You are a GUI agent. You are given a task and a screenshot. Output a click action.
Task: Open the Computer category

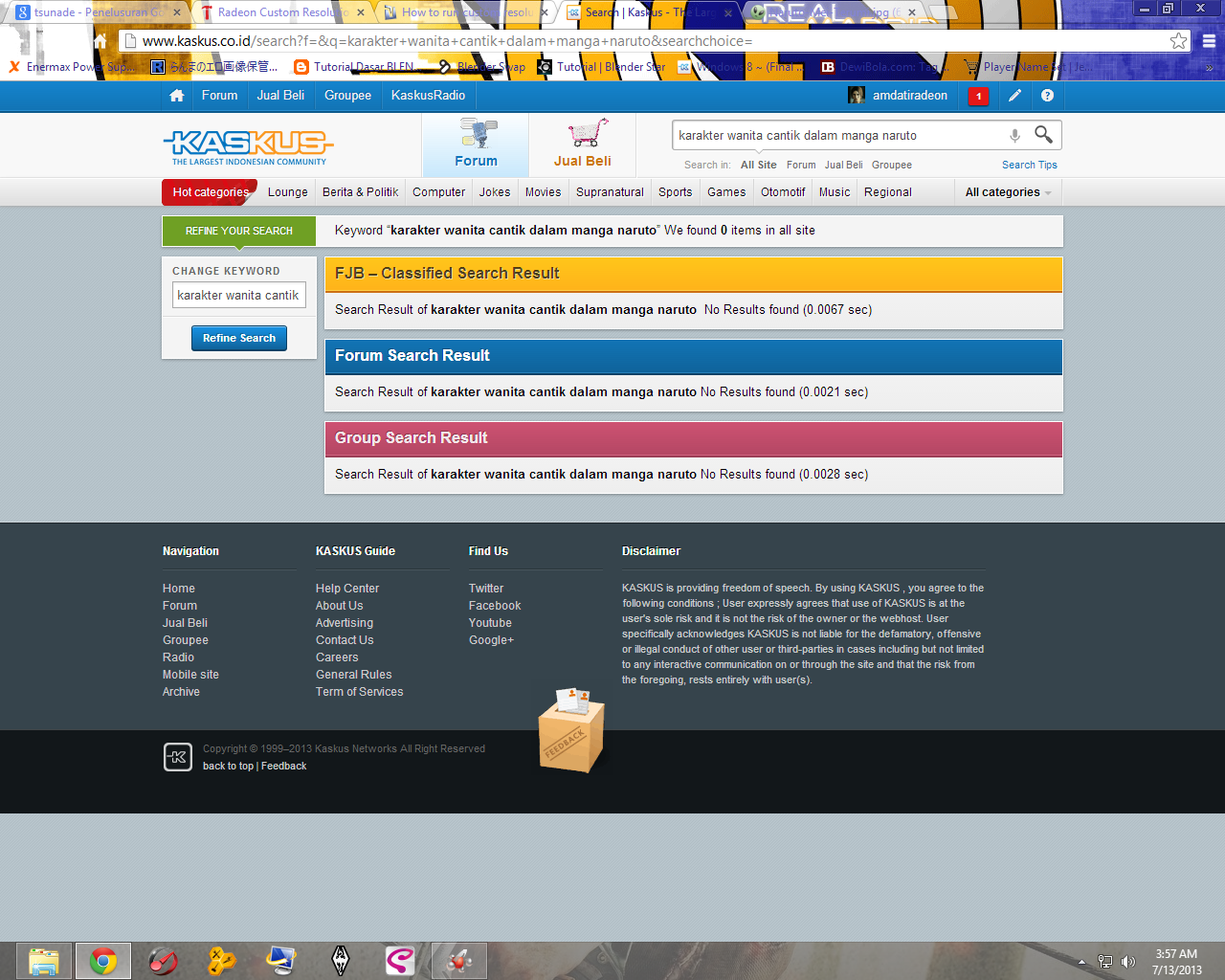point(438,192)
